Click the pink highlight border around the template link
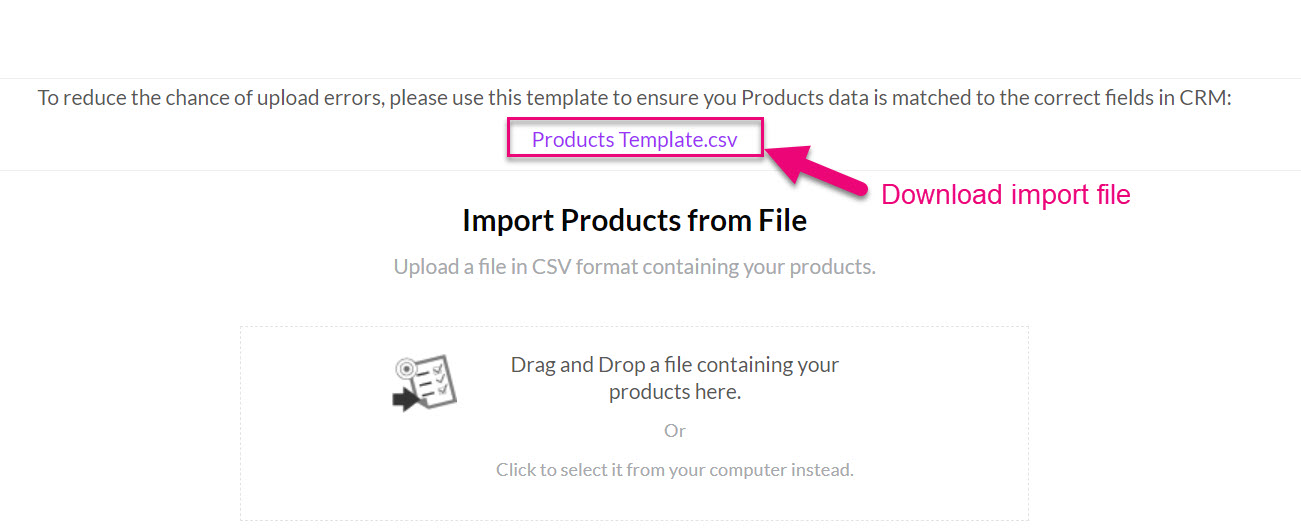The height and width of the screenshot is (528, 1301). coord(635,120)
